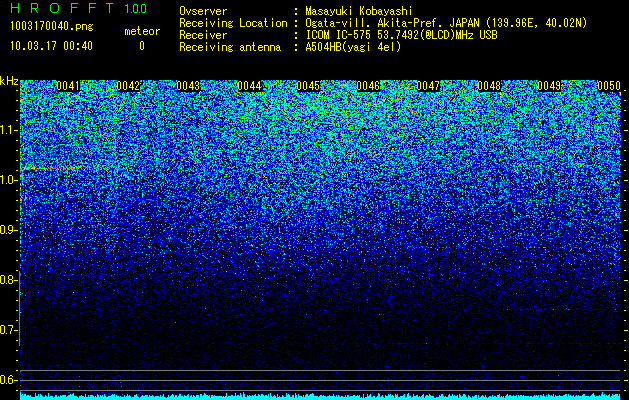Click the 0046 time marker
The height and width of the screenshot is (400, 629).
click(x=368, y=86)
